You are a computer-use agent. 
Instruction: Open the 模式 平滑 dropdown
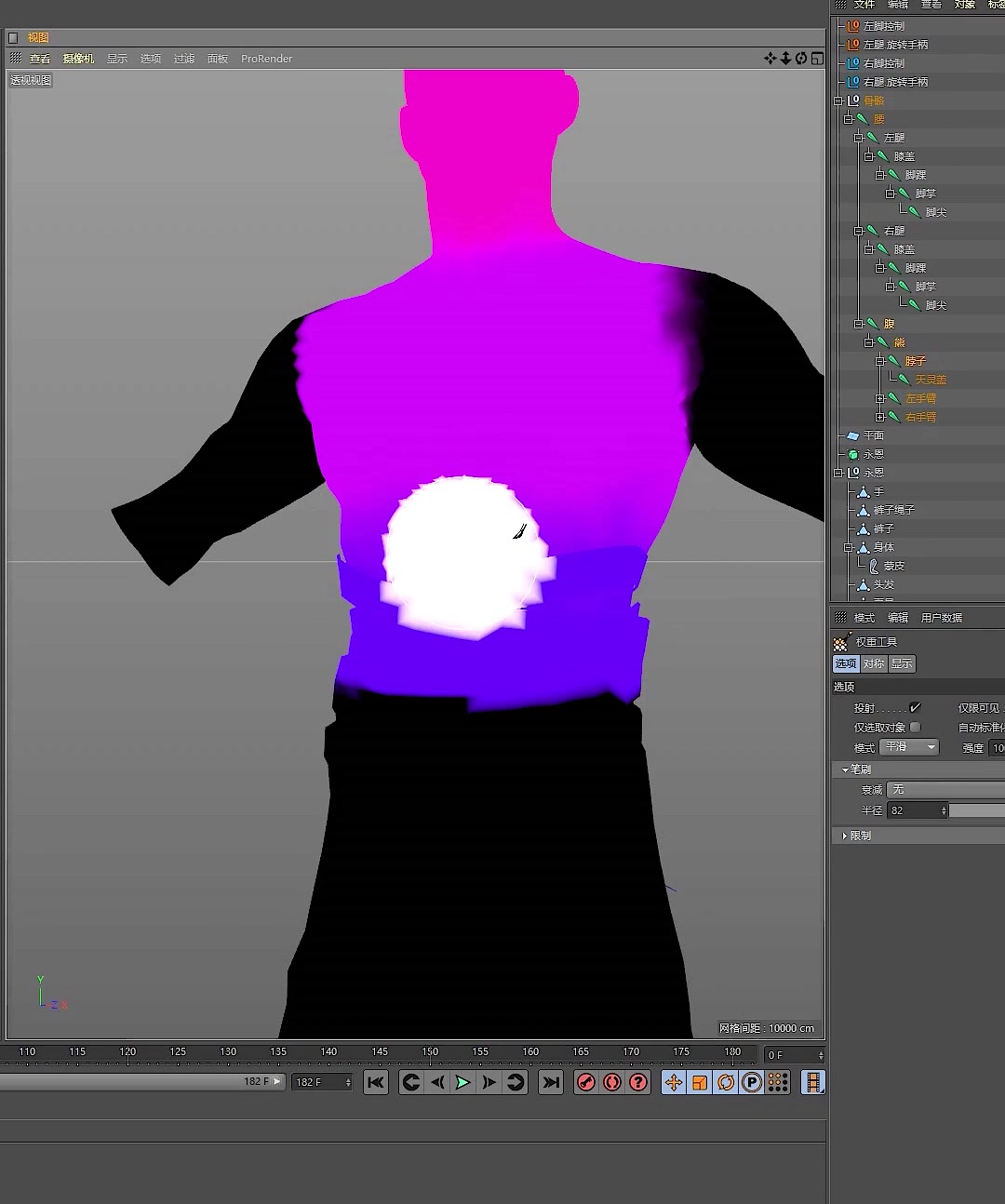(x=909, y=747)
